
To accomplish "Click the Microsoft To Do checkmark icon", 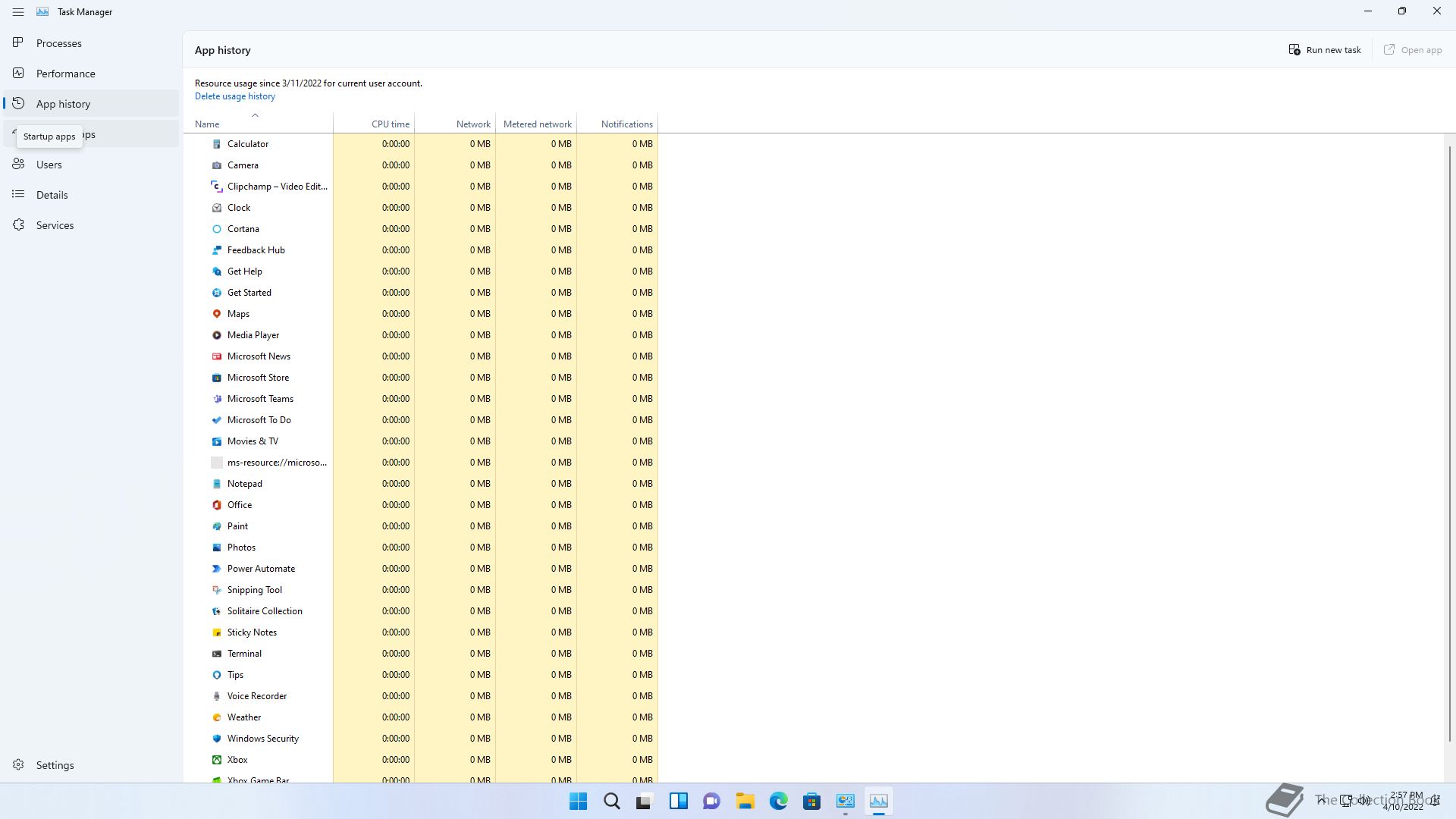I will tap(217, 420).
